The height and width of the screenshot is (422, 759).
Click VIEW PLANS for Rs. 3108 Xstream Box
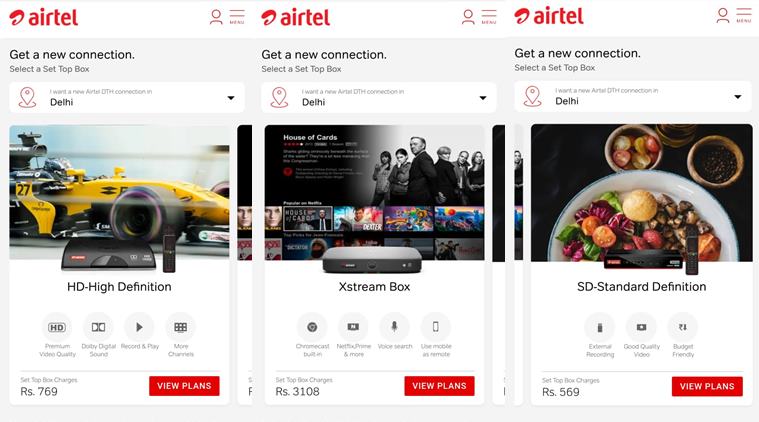440,386
